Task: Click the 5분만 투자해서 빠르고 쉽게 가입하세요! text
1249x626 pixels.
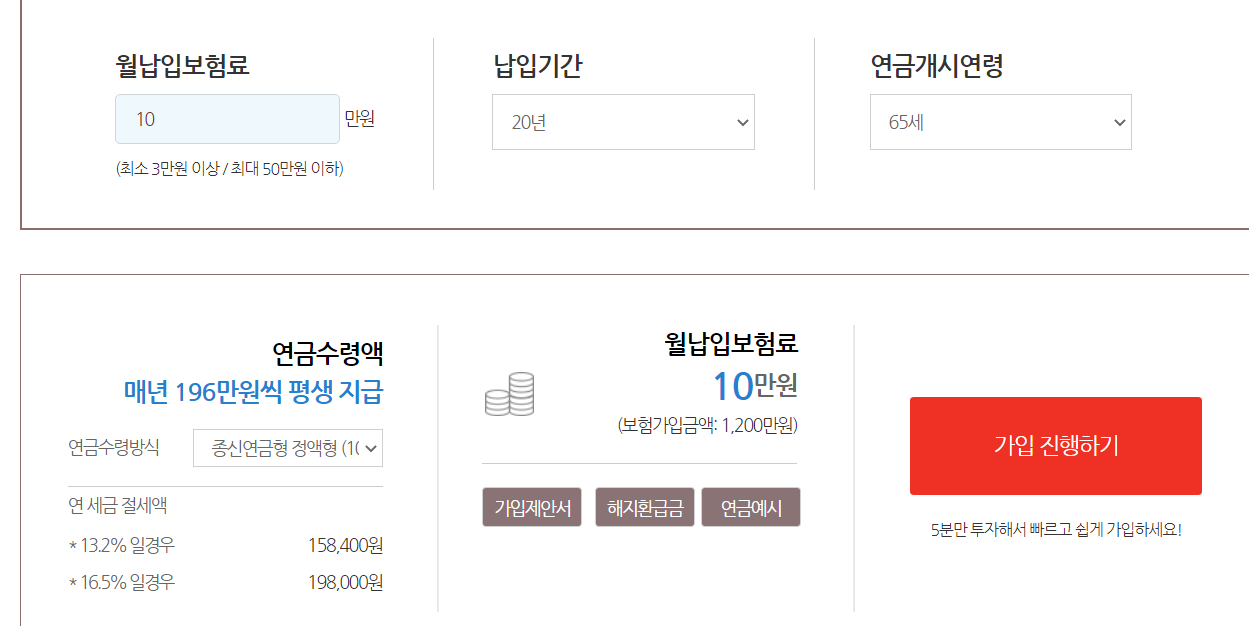Action: [1056, 529]
